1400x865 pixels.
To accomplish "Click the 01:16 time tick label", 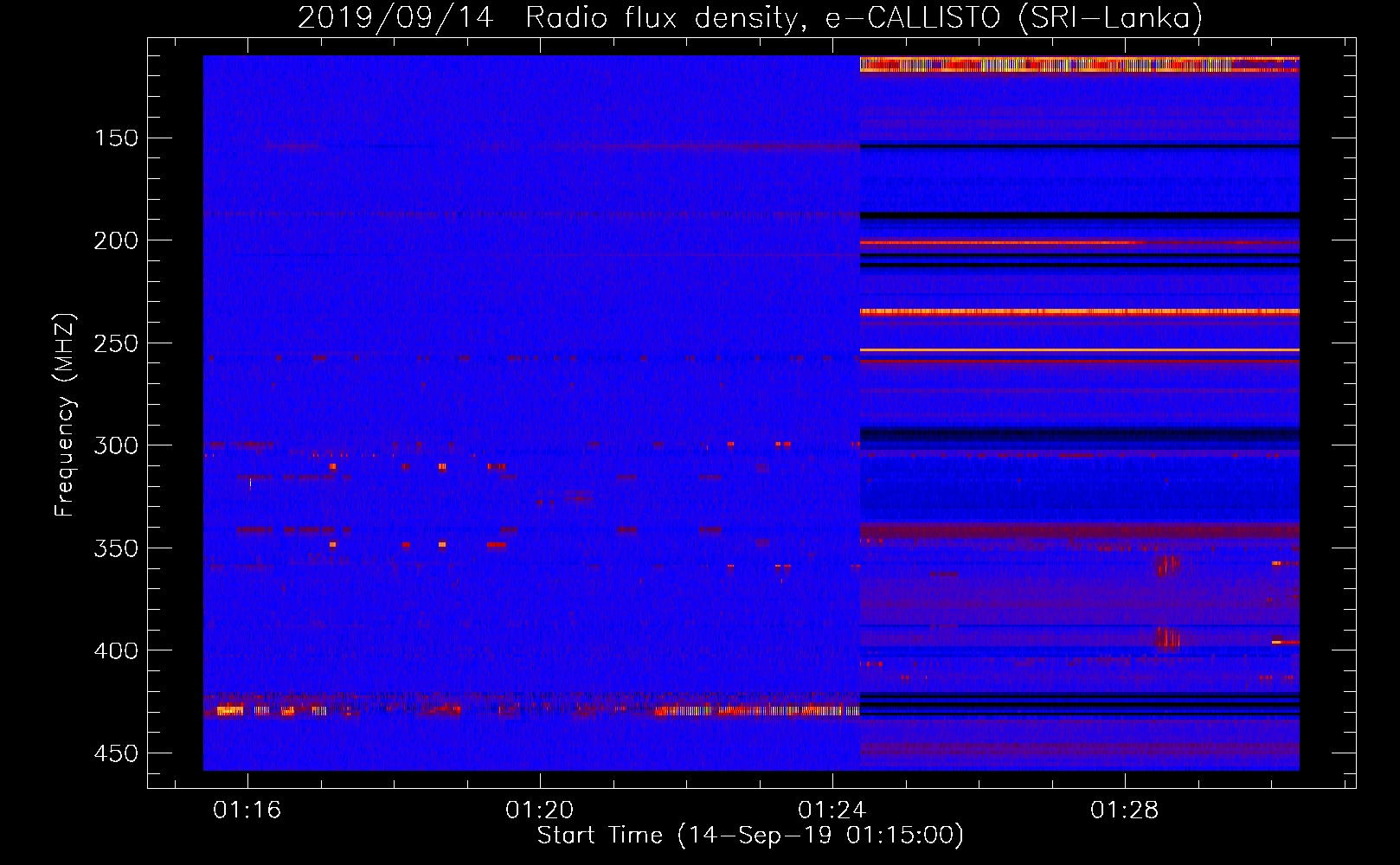I will (x=247, y=811).
